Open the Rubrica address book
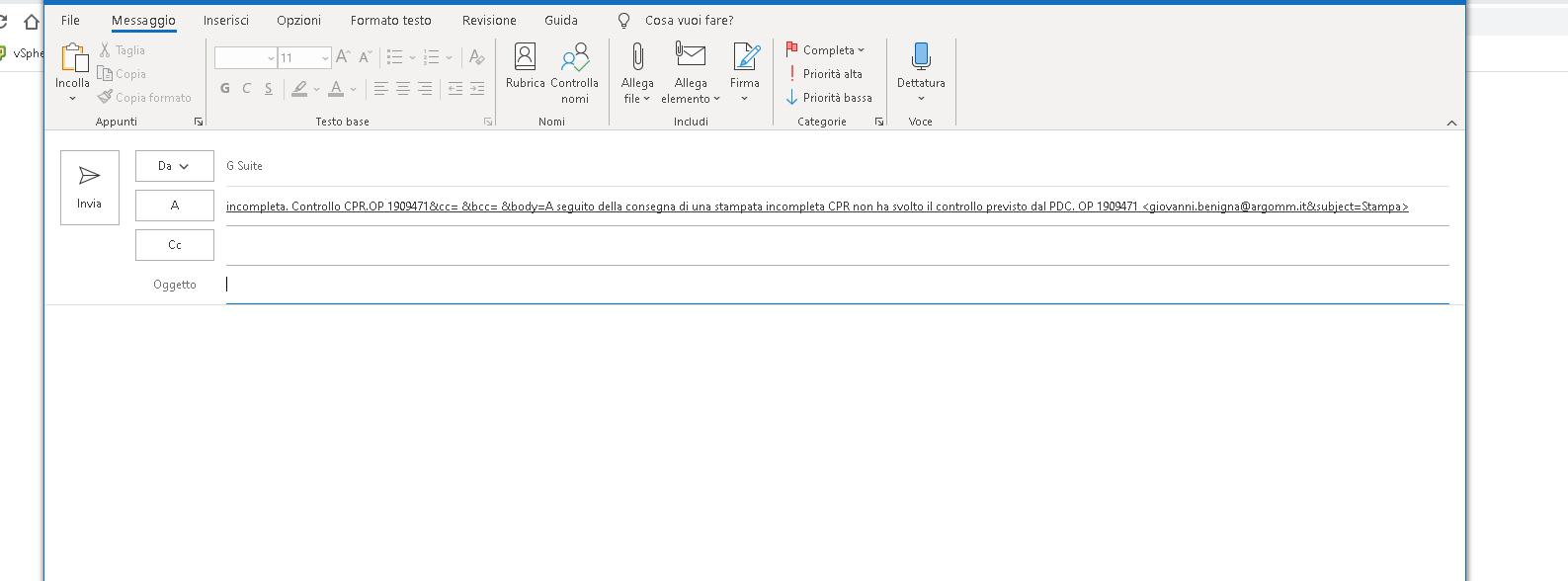 click(525, 66)
